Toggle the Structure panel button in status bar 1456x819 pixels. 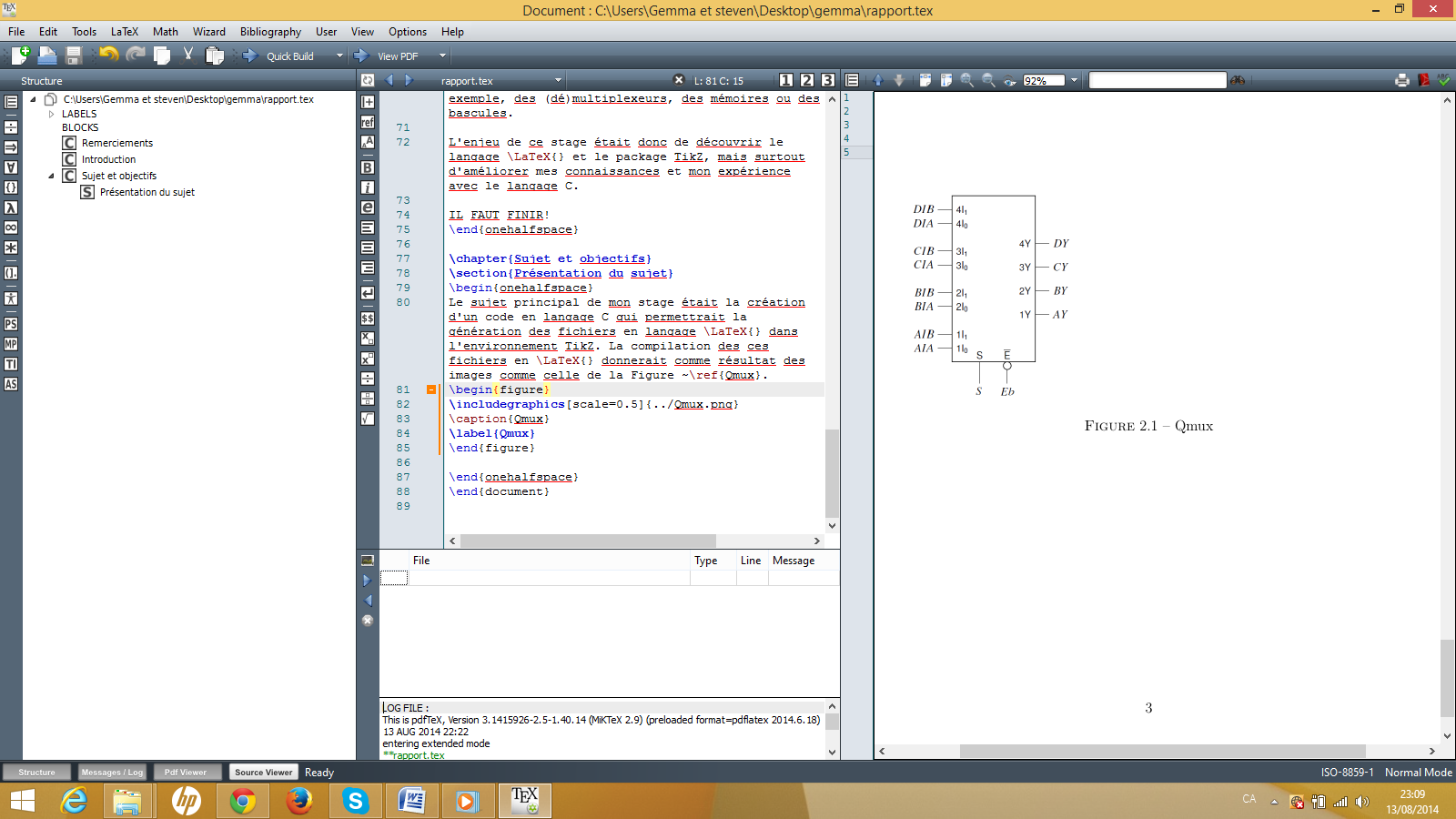coord(37,772)
